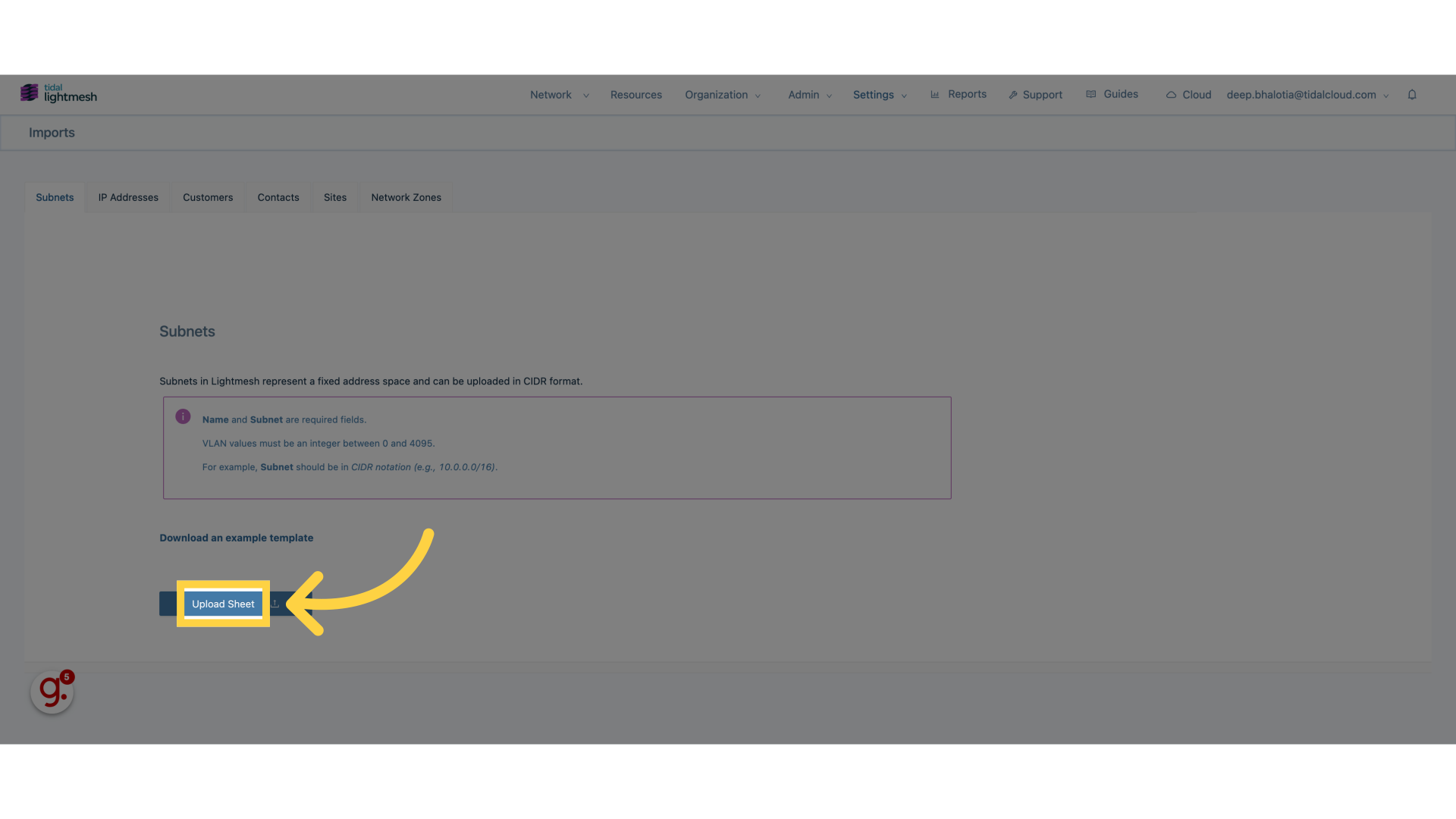
Task: Select the Sites import tab
Action: pos(335,197)
